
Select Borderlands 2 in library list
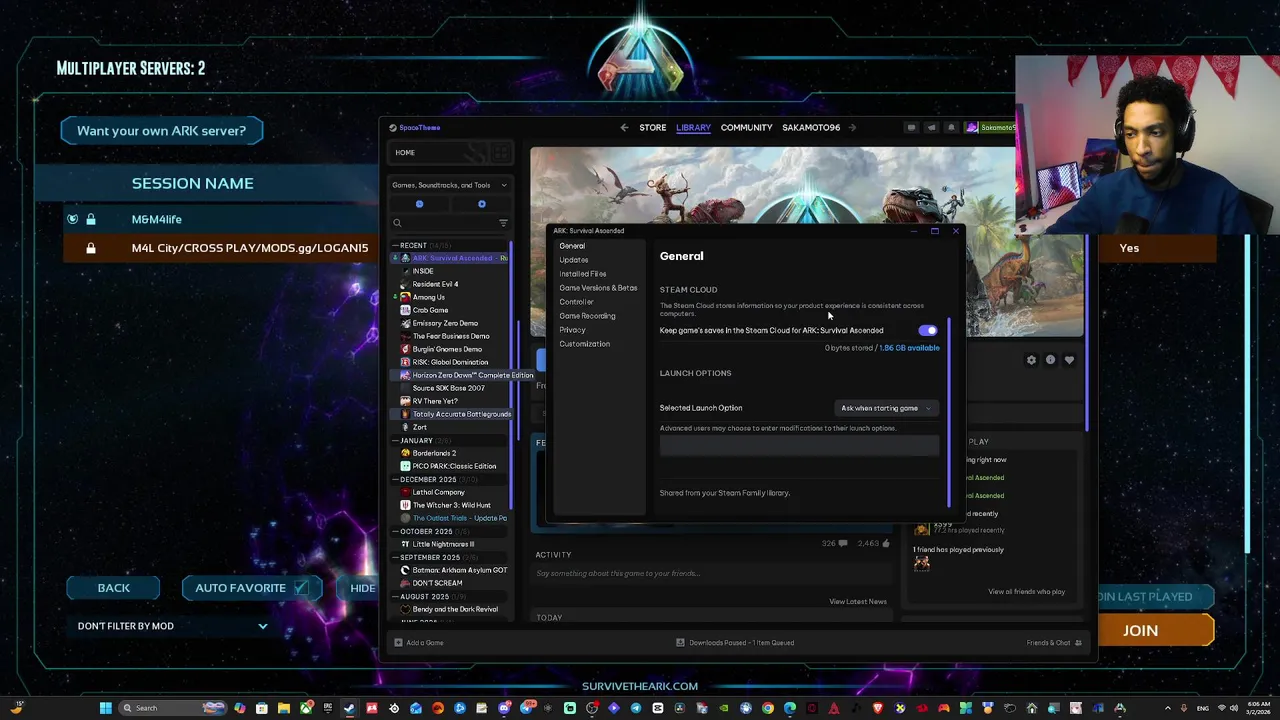click(x=434, y=453)
